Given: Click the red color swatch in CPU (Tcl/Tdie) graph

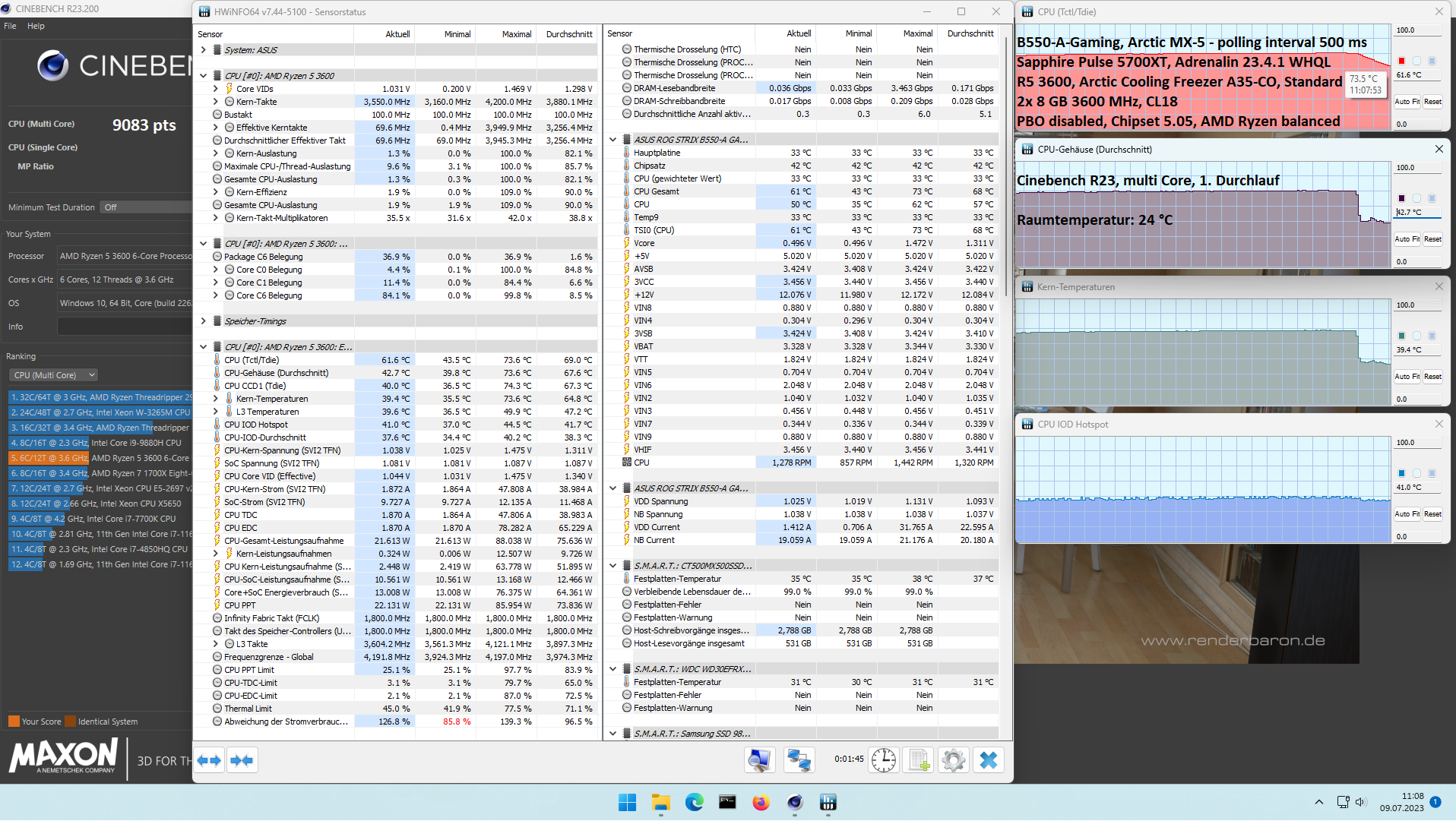Looking at the screenshot, I should point(1401,61).
